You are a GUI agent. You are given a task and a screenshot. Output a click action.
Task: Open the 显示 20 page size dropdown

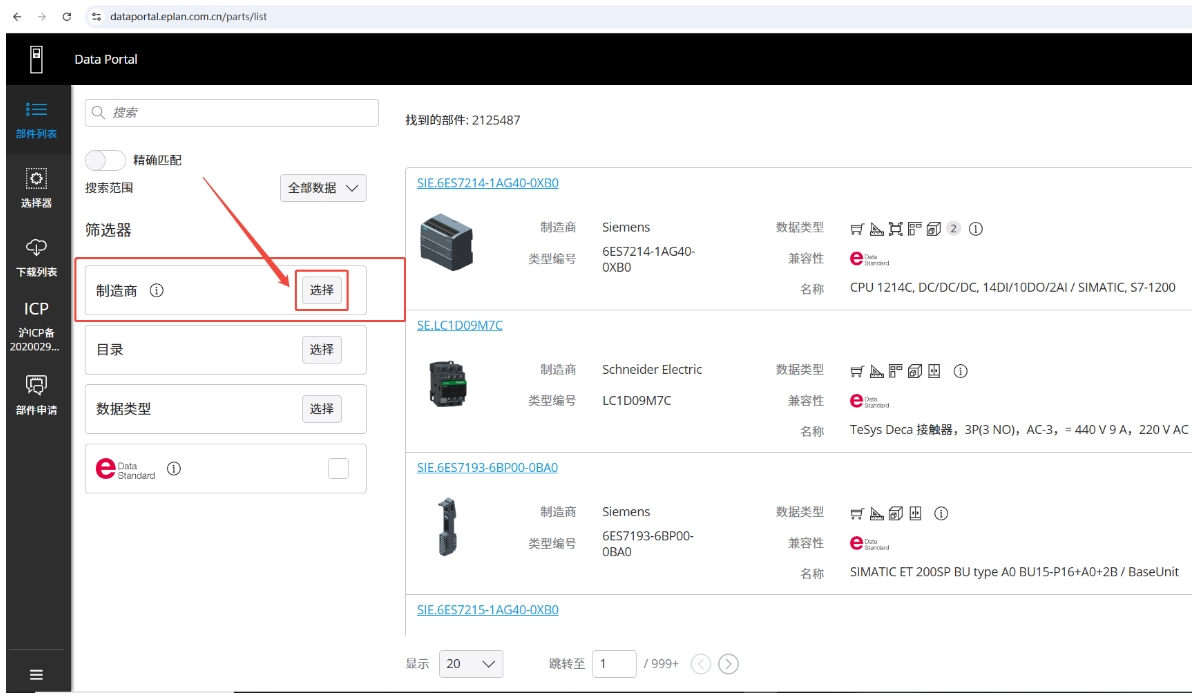click(x=471, y=663)
